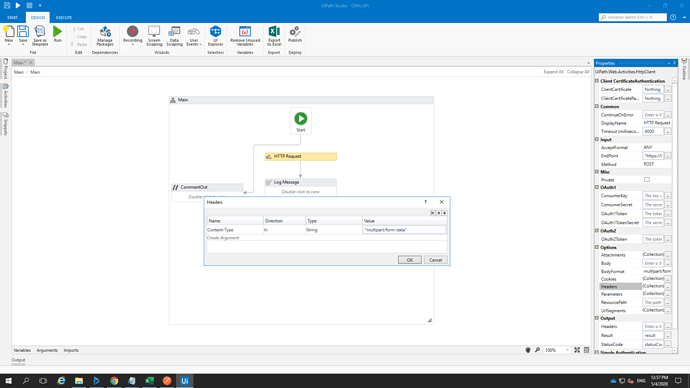Screen dimensions: 690x388
Task: Open the User Events menu
Action: pyautogui.click(x=194, y=36)
